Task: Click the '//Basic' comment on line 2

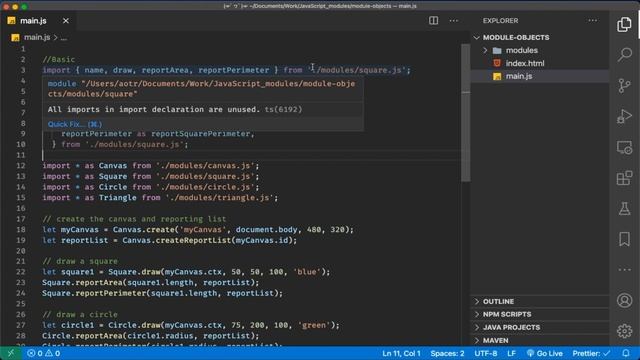Action: [58, 60]
